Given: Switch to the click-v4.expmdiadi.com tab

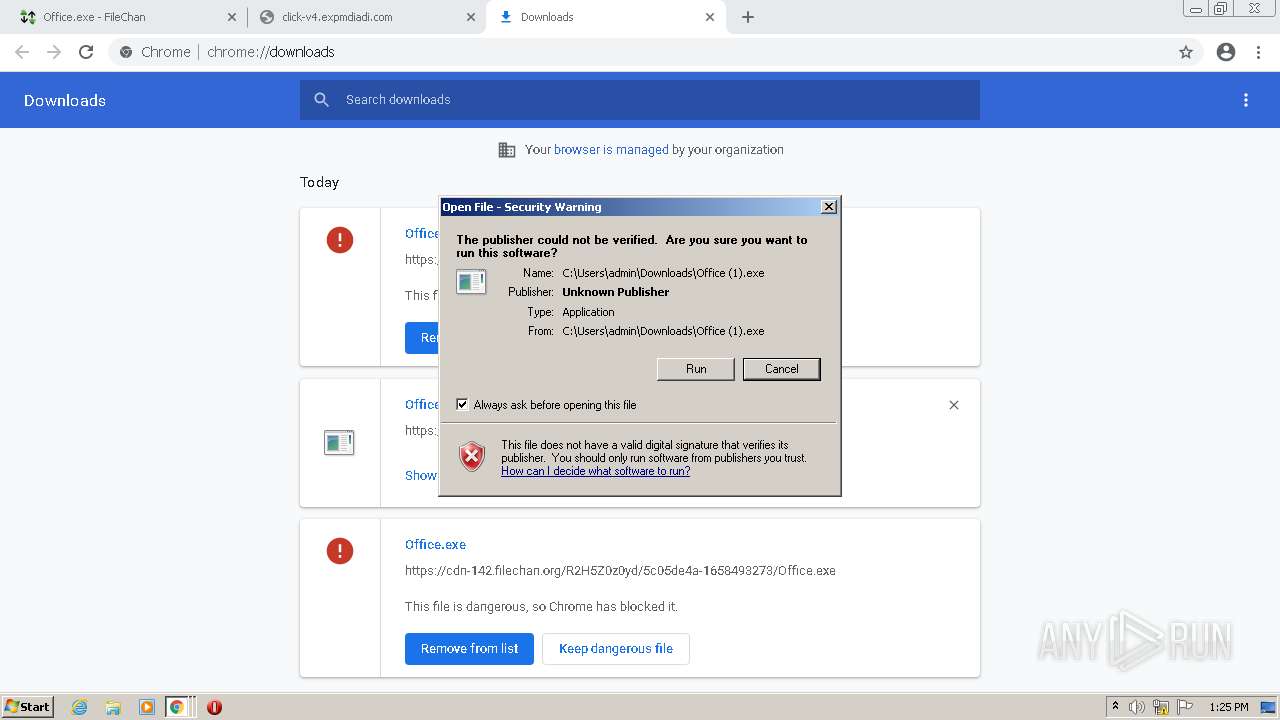Looking at the screenshot, I should point(367,17).
